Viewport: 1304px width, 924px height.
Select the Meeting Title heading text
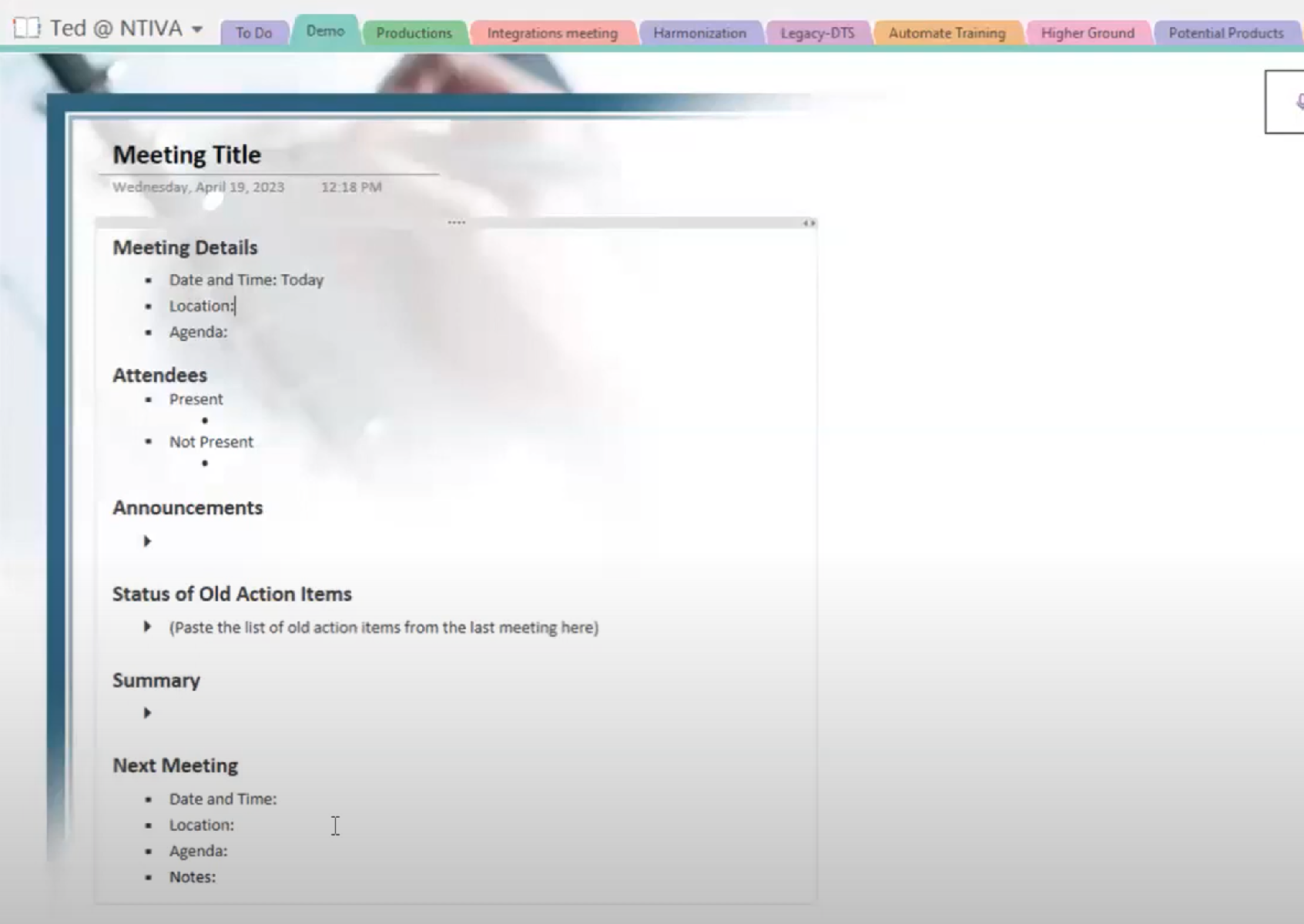pyautogui.click(x=186, y=154)
